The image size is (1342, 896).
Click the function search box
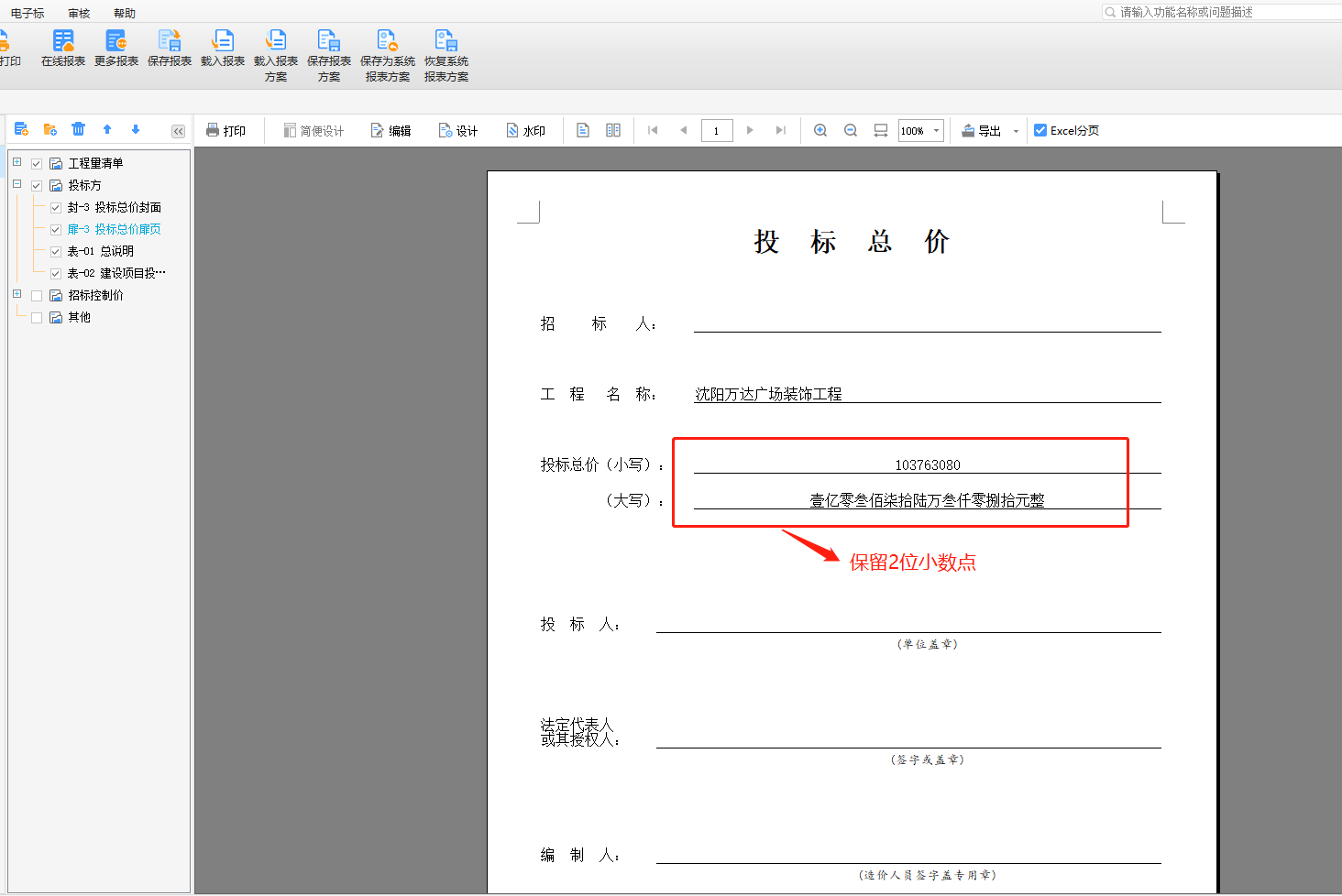[1224, 12]
